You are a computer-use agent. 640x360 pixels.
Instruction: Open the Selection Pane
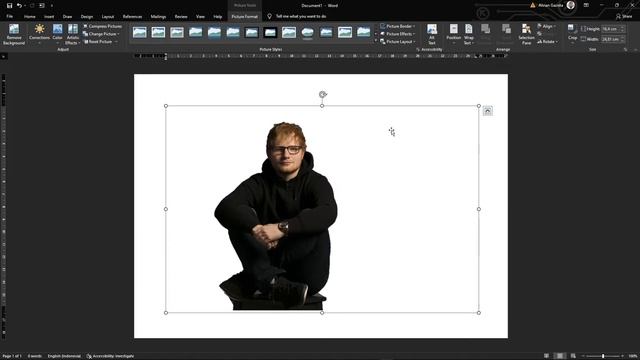pos(527,34)
